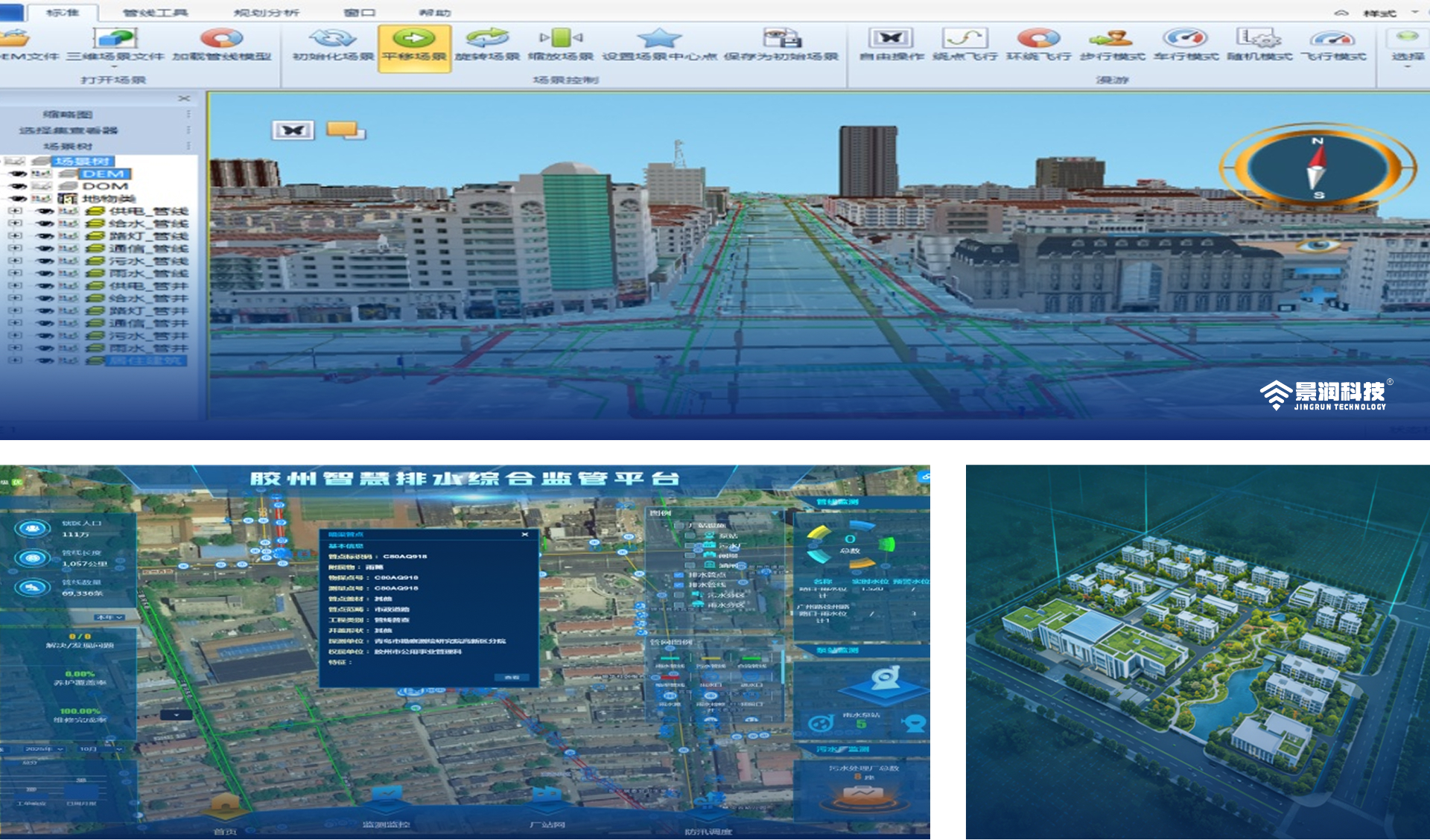
Task: Start 环绕飞行 orbit mode
Action: (x=1038, y=45)
